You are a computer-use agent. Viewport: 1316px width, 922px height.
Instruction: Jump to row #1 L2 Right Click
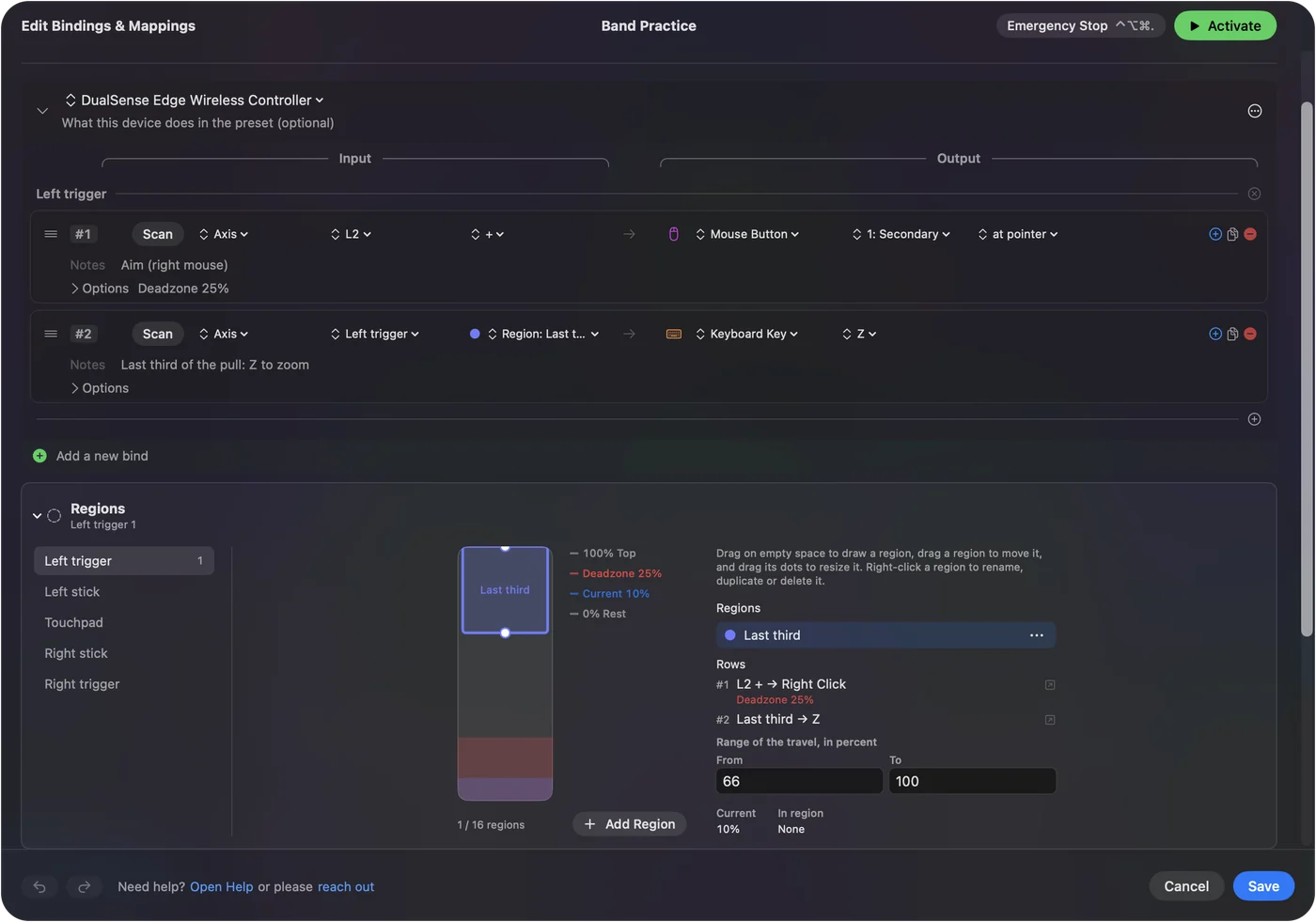[x=1050, y=685]
